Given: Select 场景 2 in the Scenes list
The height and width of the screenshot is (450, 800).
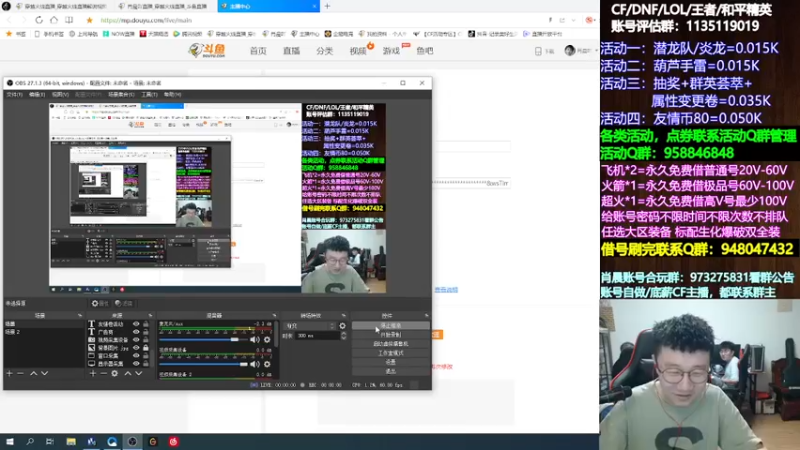Looking at the screenshot, I should point(43,332).
